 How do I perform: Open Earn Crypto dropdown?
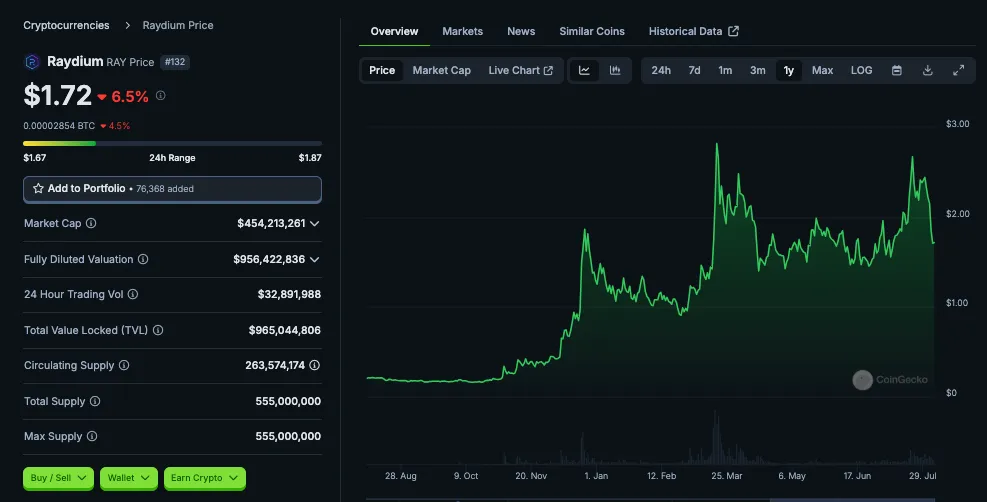click(205, 478)
